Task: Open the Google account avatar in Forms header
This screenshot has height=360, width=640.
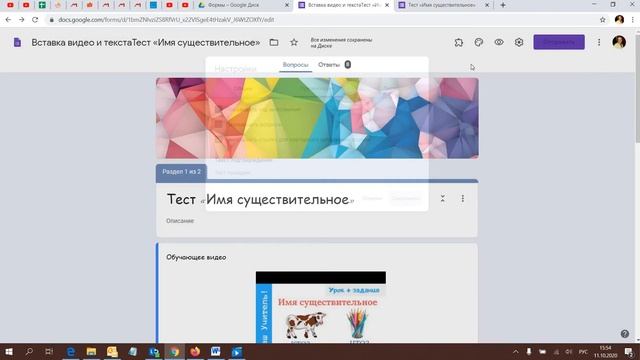Action: point(619,42)
